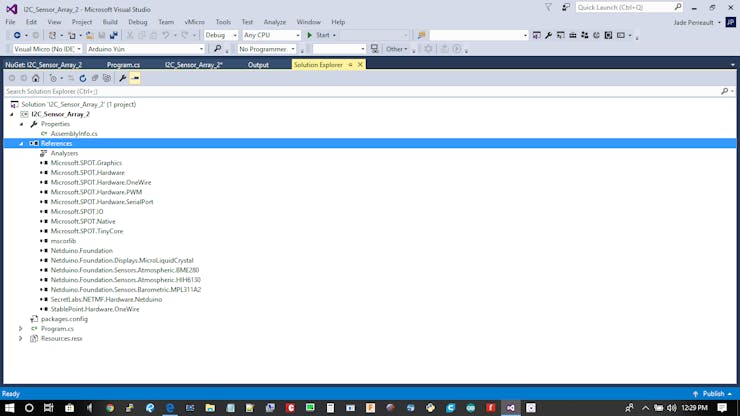This screenshot has height=416, width=740.
Task: Click the Team Explorer icon in the main toolbar
Action: 585,35
